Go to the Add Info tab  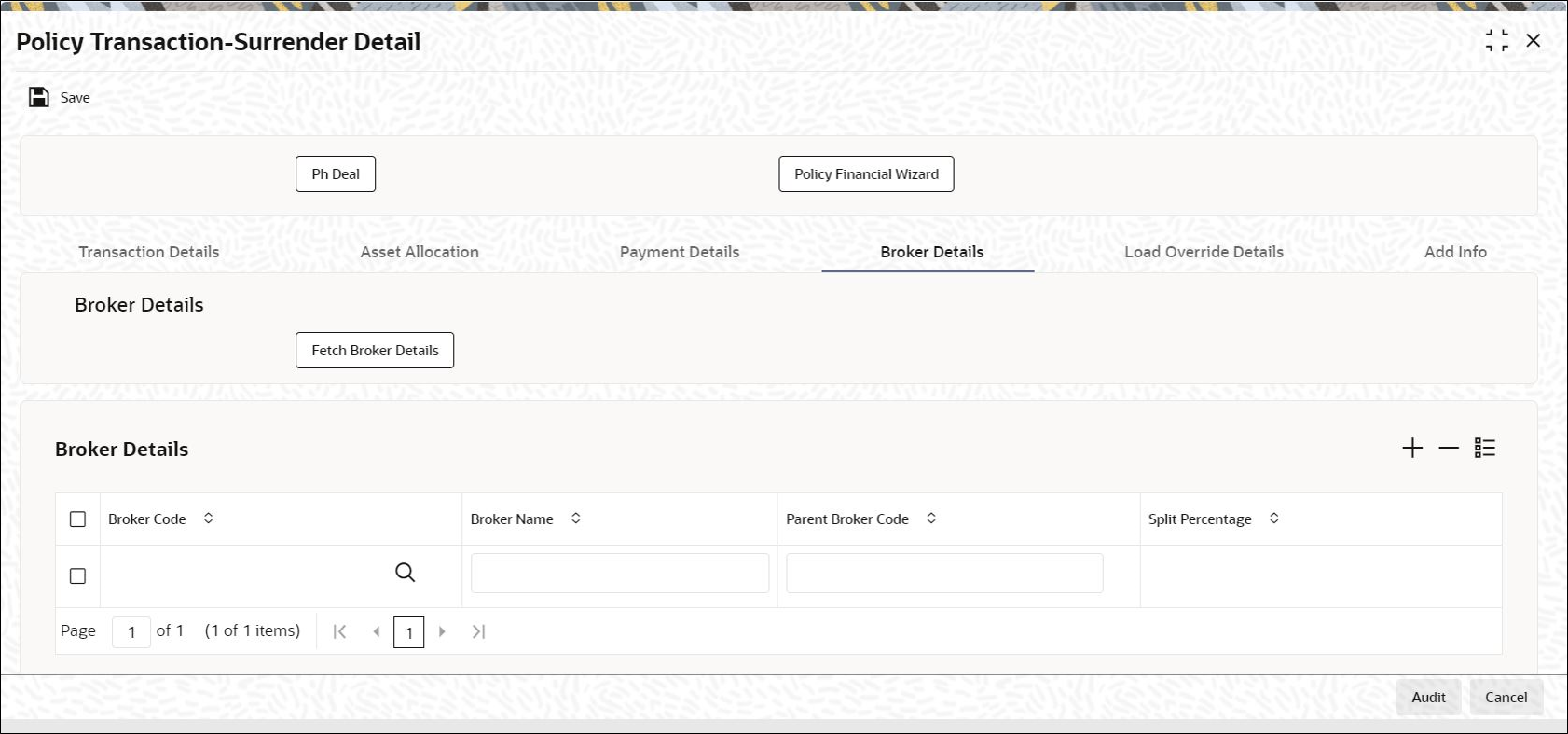[1455, 252]
